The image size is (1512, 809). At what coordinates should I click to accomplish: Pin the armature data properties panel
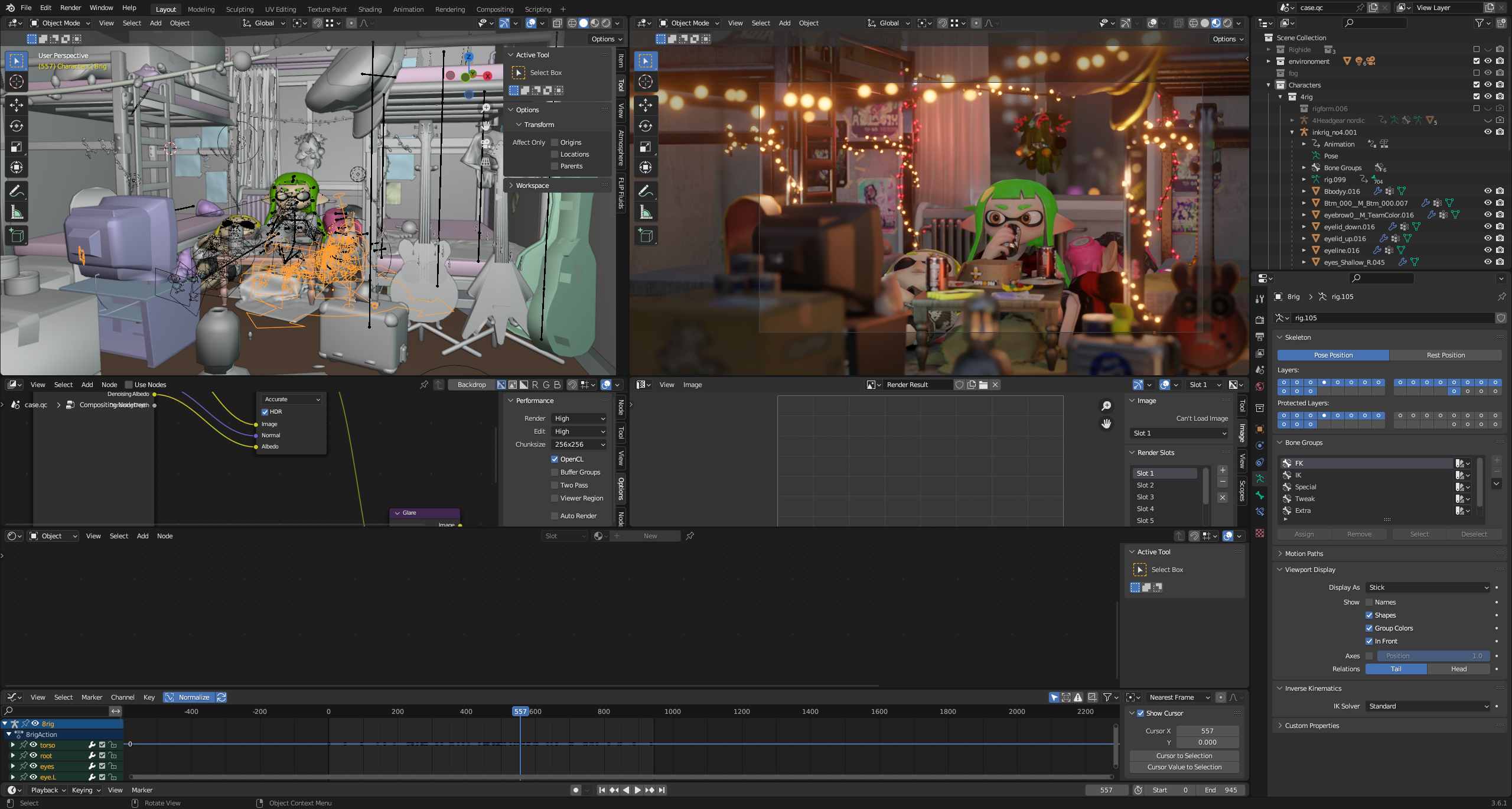tap(1501, 297)
